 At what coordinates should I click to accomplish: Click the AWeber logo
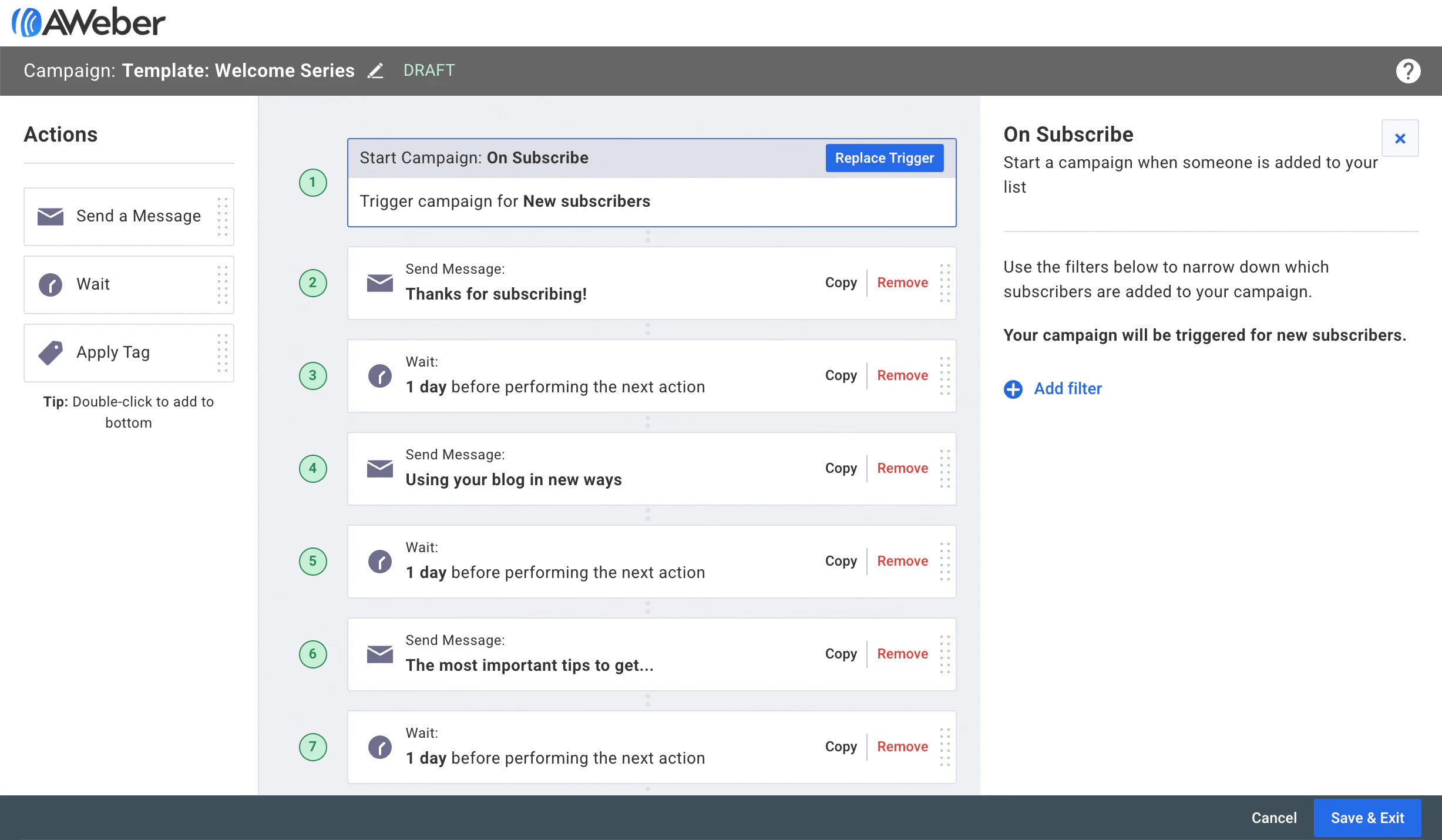[87, 21]
